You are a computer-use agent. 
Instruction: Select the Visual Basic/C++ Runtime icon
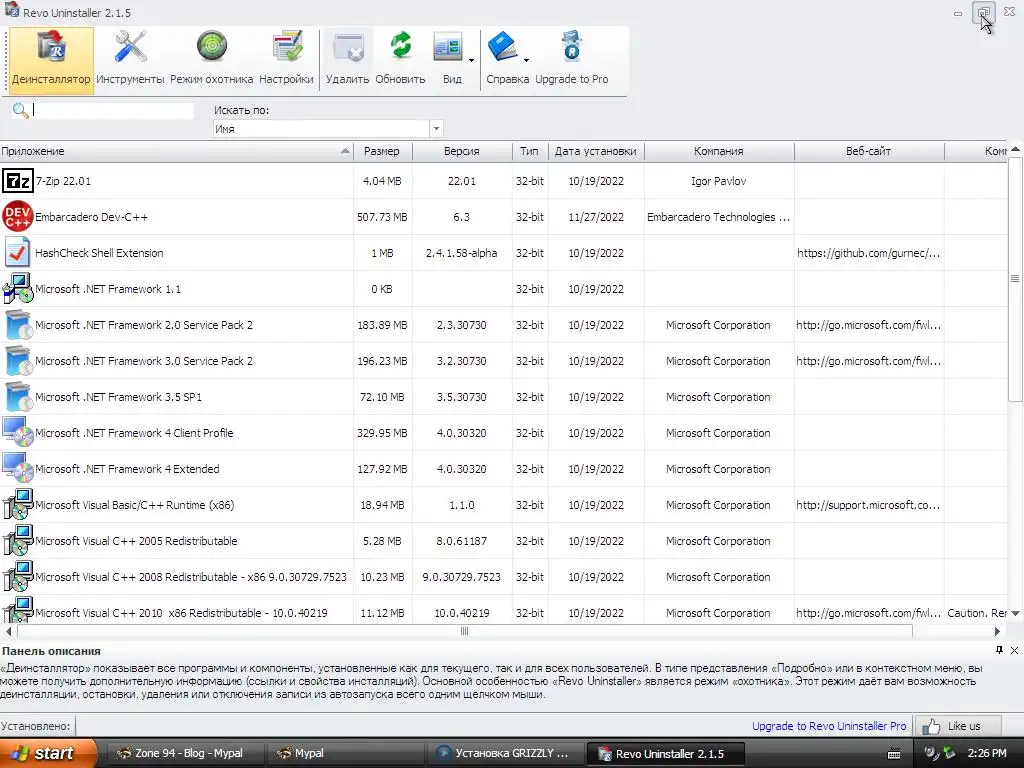point(18,505)
